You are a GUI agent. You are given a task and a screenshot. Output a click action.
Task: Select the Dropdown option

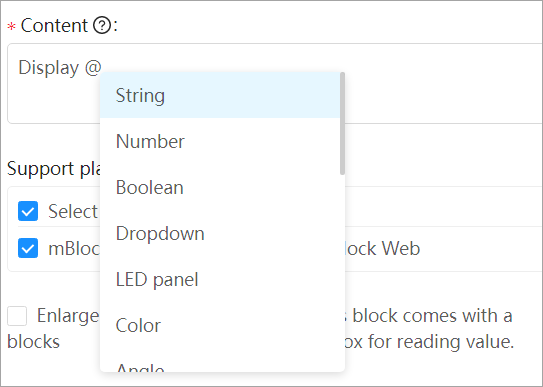[220, 233]
